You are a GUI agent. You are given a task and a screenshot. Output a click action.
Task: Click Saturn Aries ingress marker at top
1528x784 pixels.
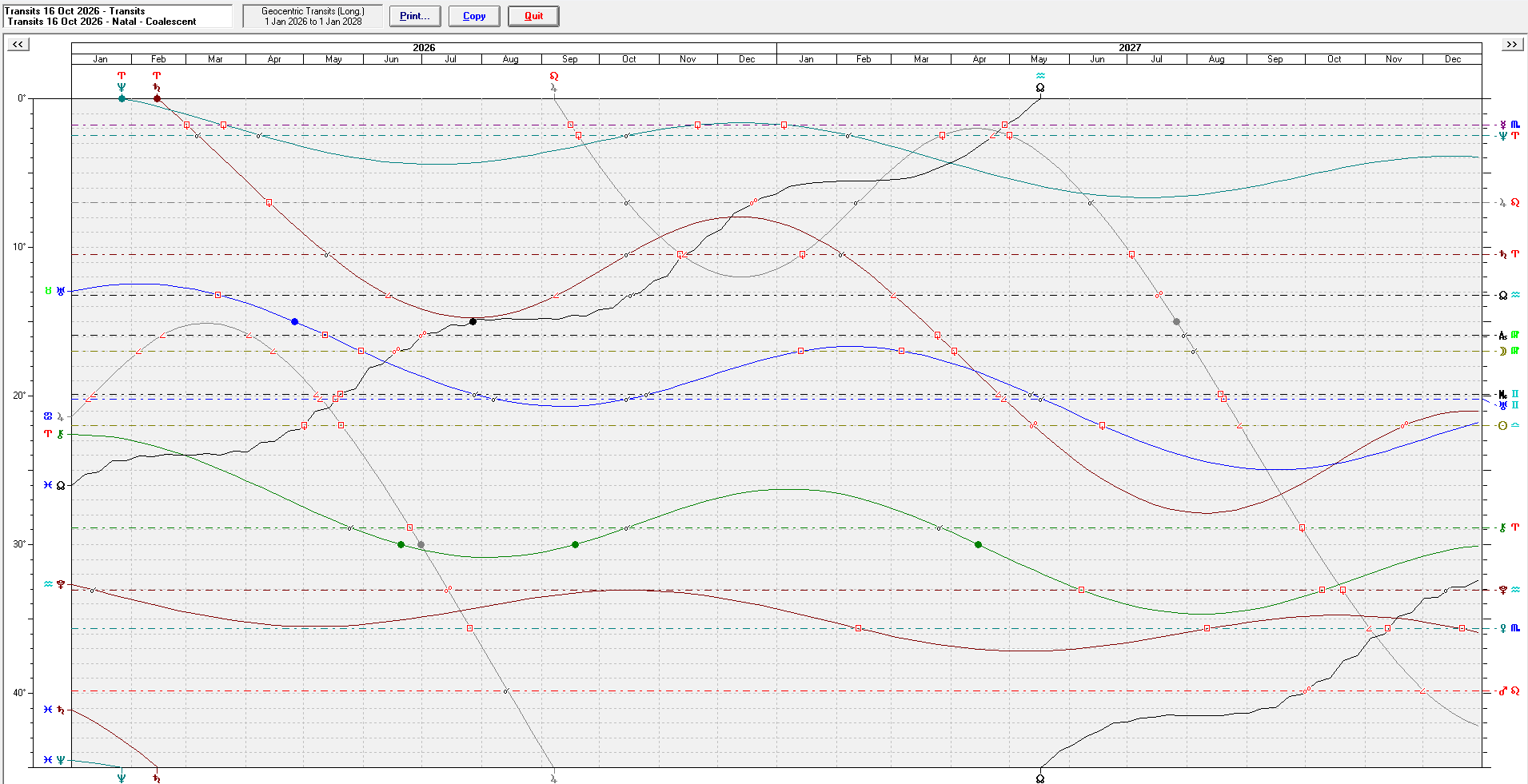pos(157,82)
